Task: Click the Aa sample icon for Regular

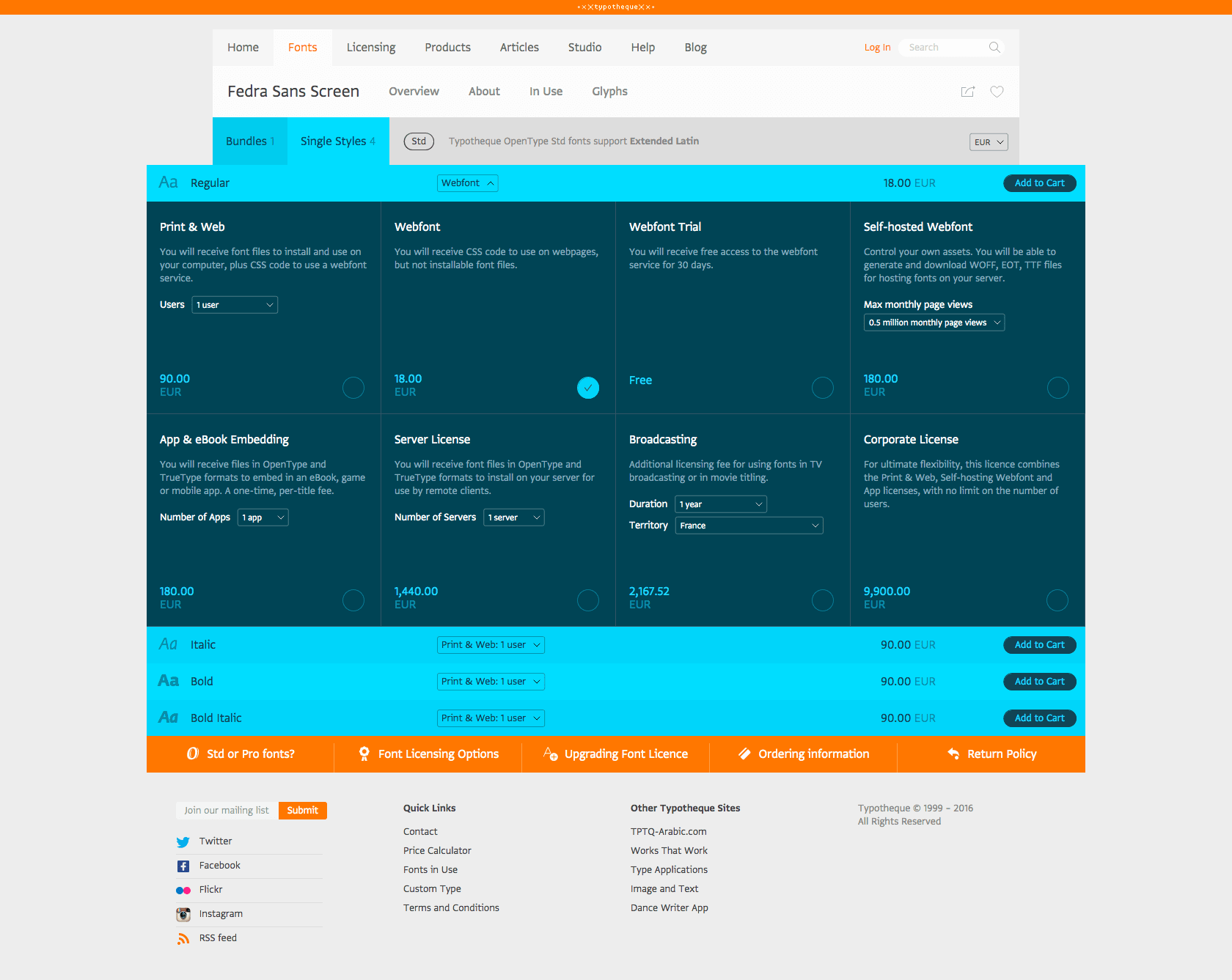Action: click(169, 183)
